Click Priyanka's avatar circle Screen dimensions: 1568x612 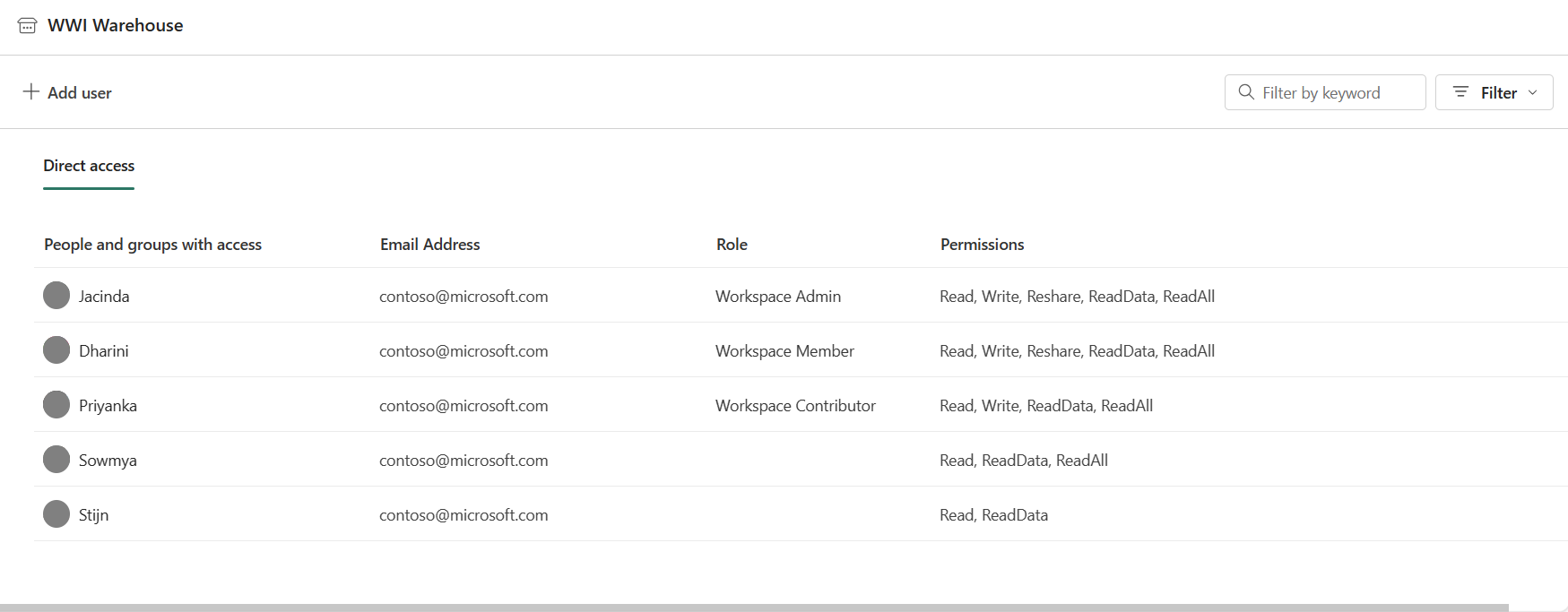pyautogui.click(x=56, y=405)
